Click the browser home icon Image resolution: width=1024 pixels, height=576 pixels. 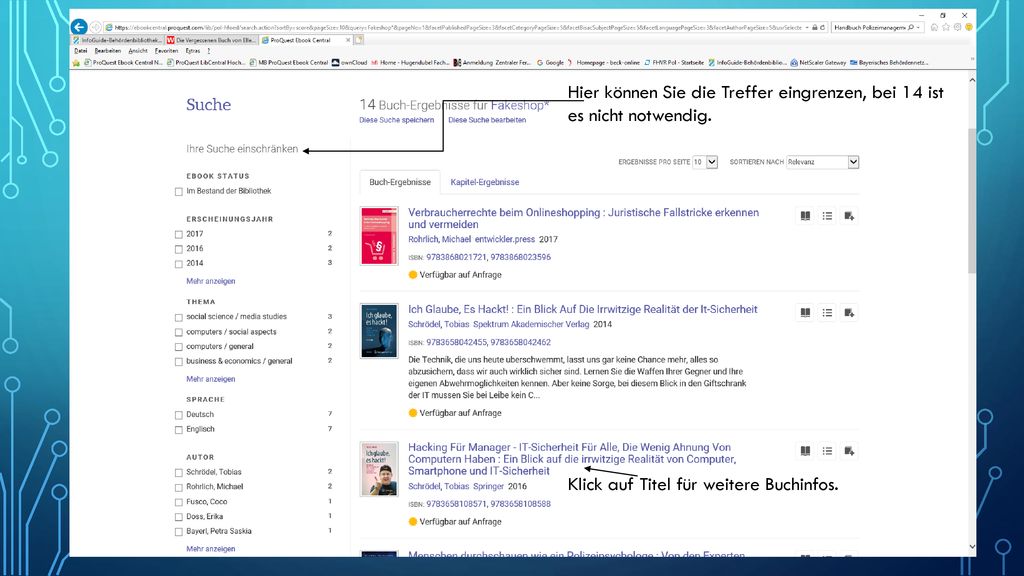tap(935, 27)
